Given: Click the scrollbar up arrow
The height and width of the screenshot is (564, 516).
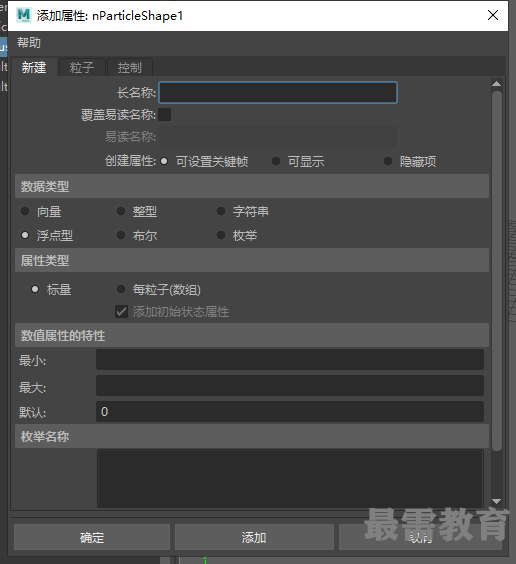Looking at the screenshot, I should (497, 84).
